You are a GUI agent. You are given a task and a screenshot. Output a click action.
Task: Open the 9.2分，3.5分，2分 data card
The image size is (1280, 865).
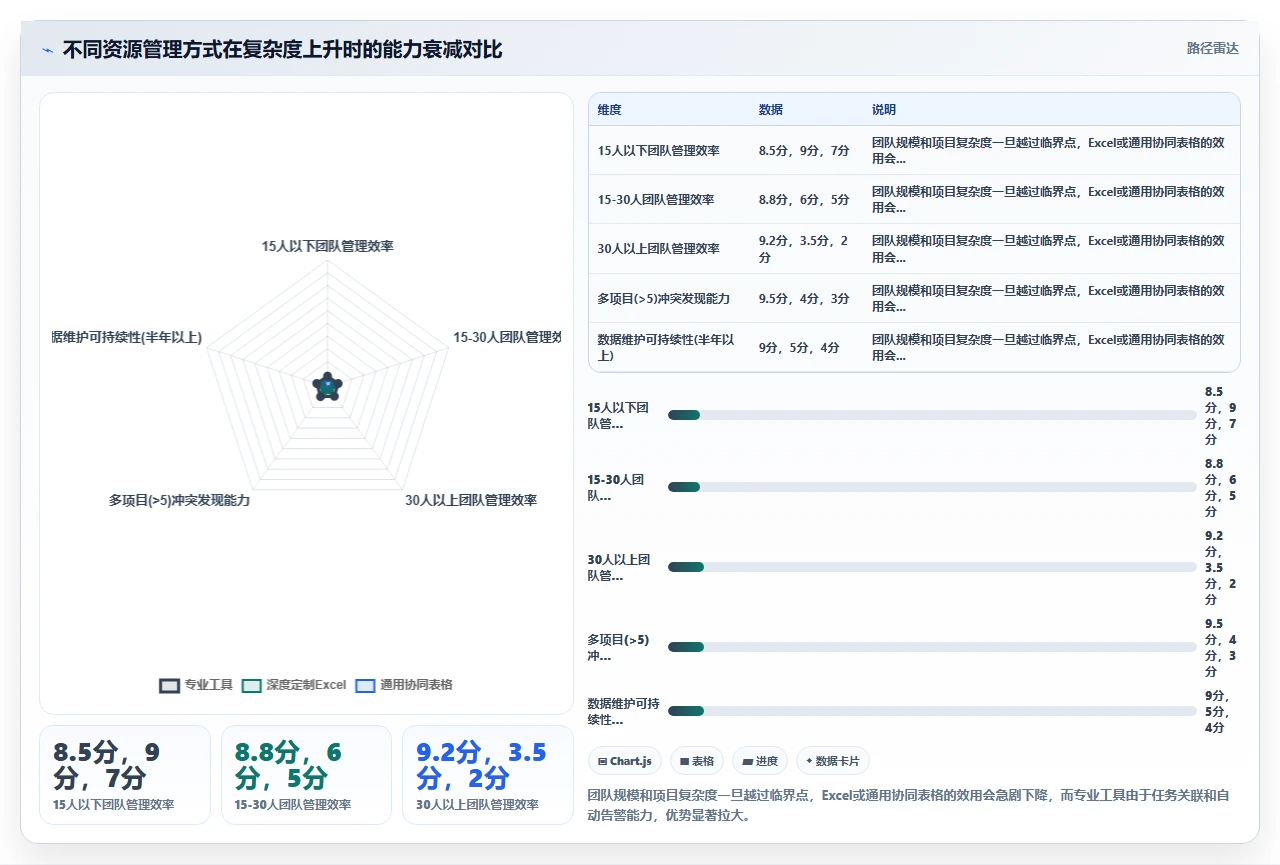coord(488,775)
